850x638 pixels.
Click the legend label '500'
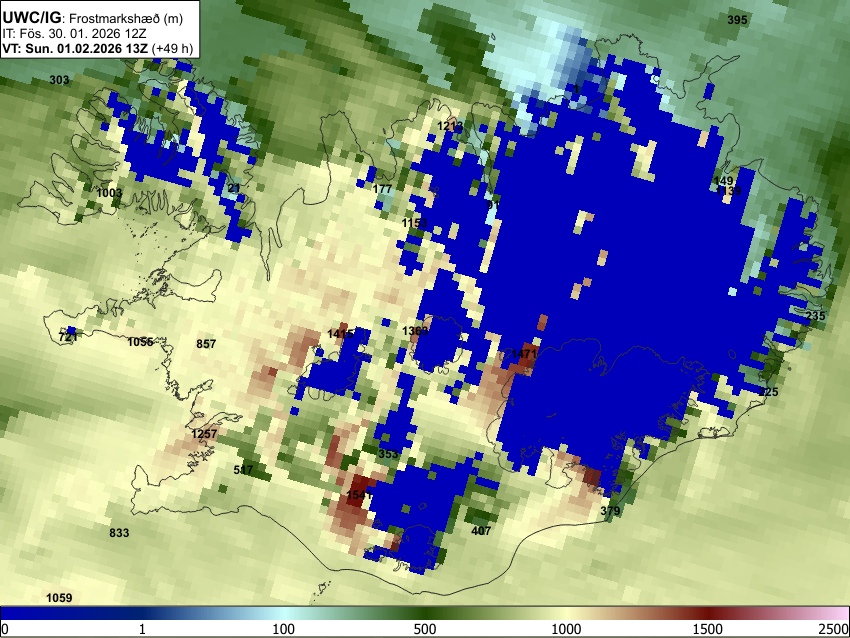point(424,629)
